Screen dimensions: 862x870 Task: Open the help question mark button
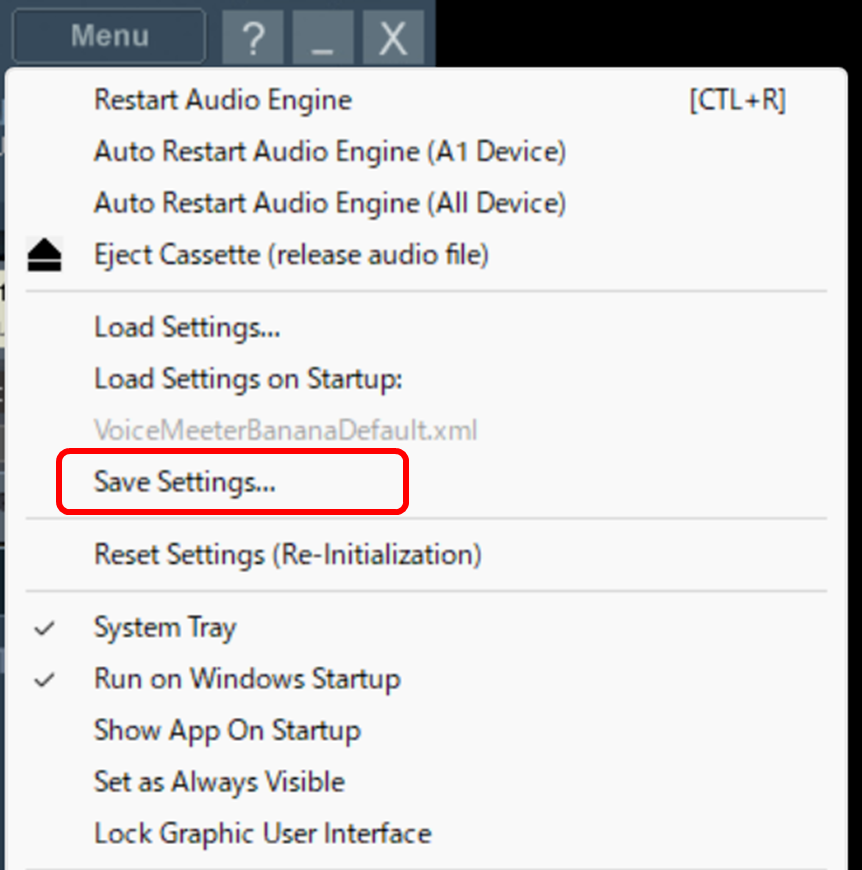coord(254,39)
